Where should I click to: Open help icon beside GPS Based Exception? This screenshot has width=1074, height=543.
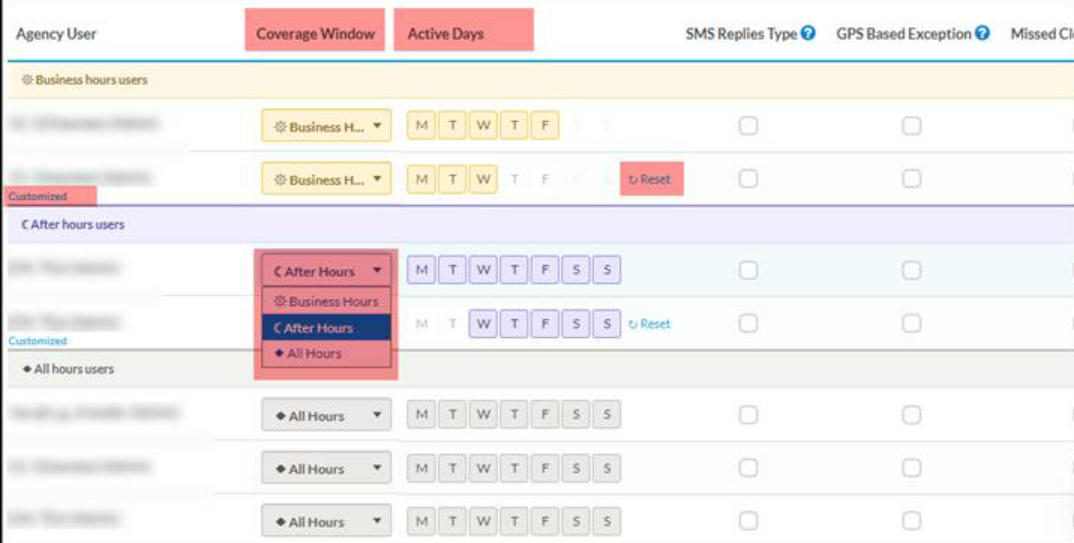[x=982, y=33]
